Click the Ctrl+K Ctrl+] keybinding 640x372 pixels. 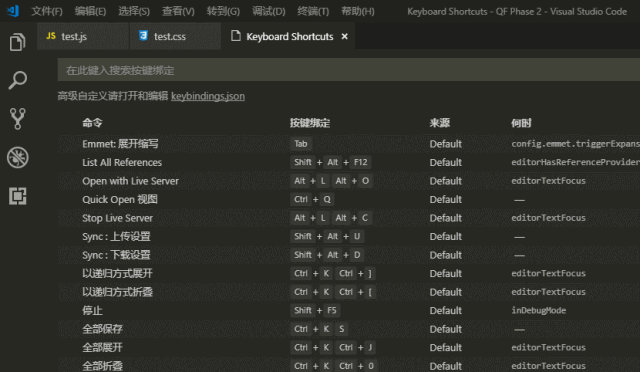pos(333,274)
